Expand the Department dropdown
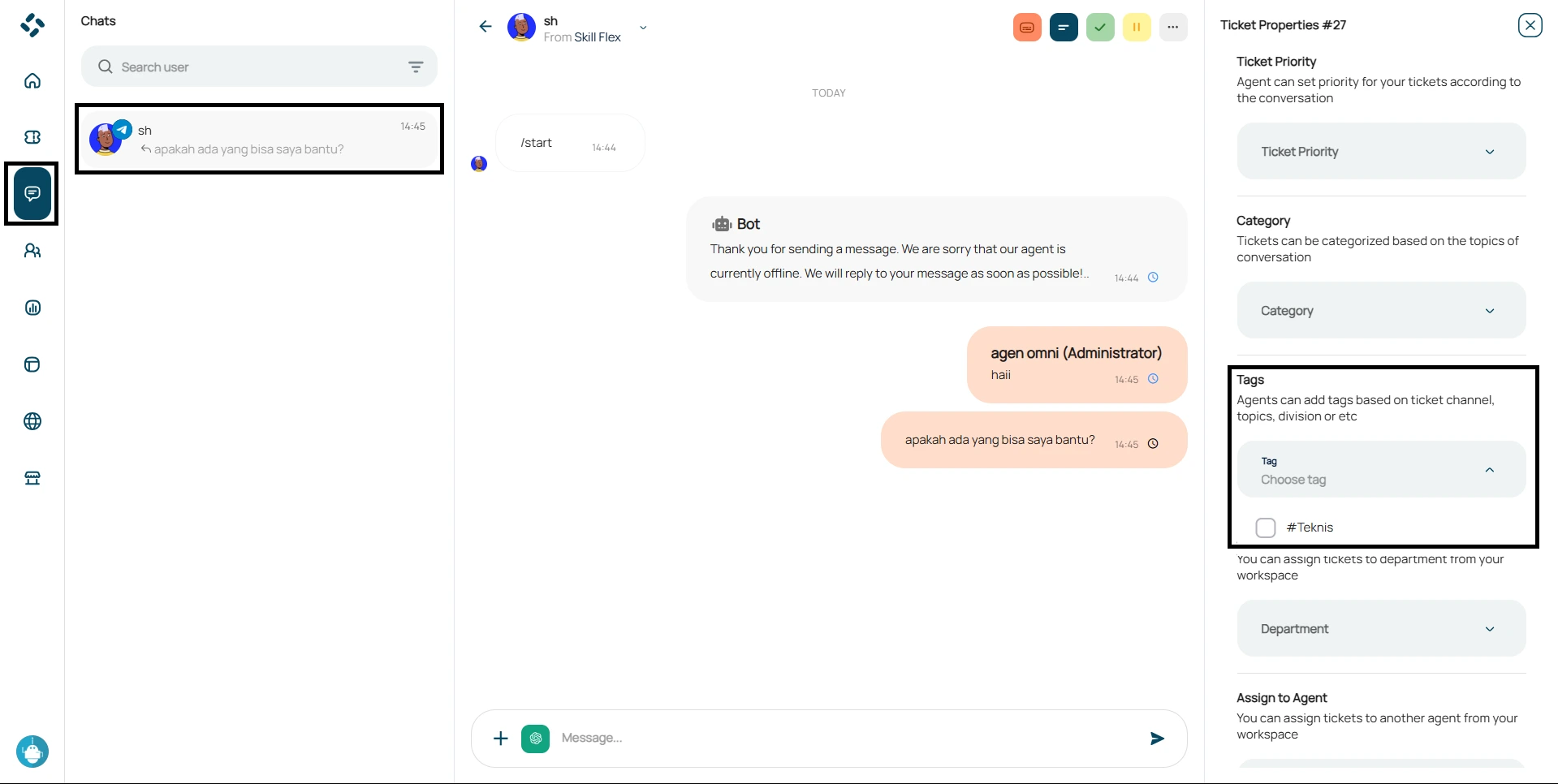Image resolution: width=1558 pixels, height=784 pixels. (1381, 629)
